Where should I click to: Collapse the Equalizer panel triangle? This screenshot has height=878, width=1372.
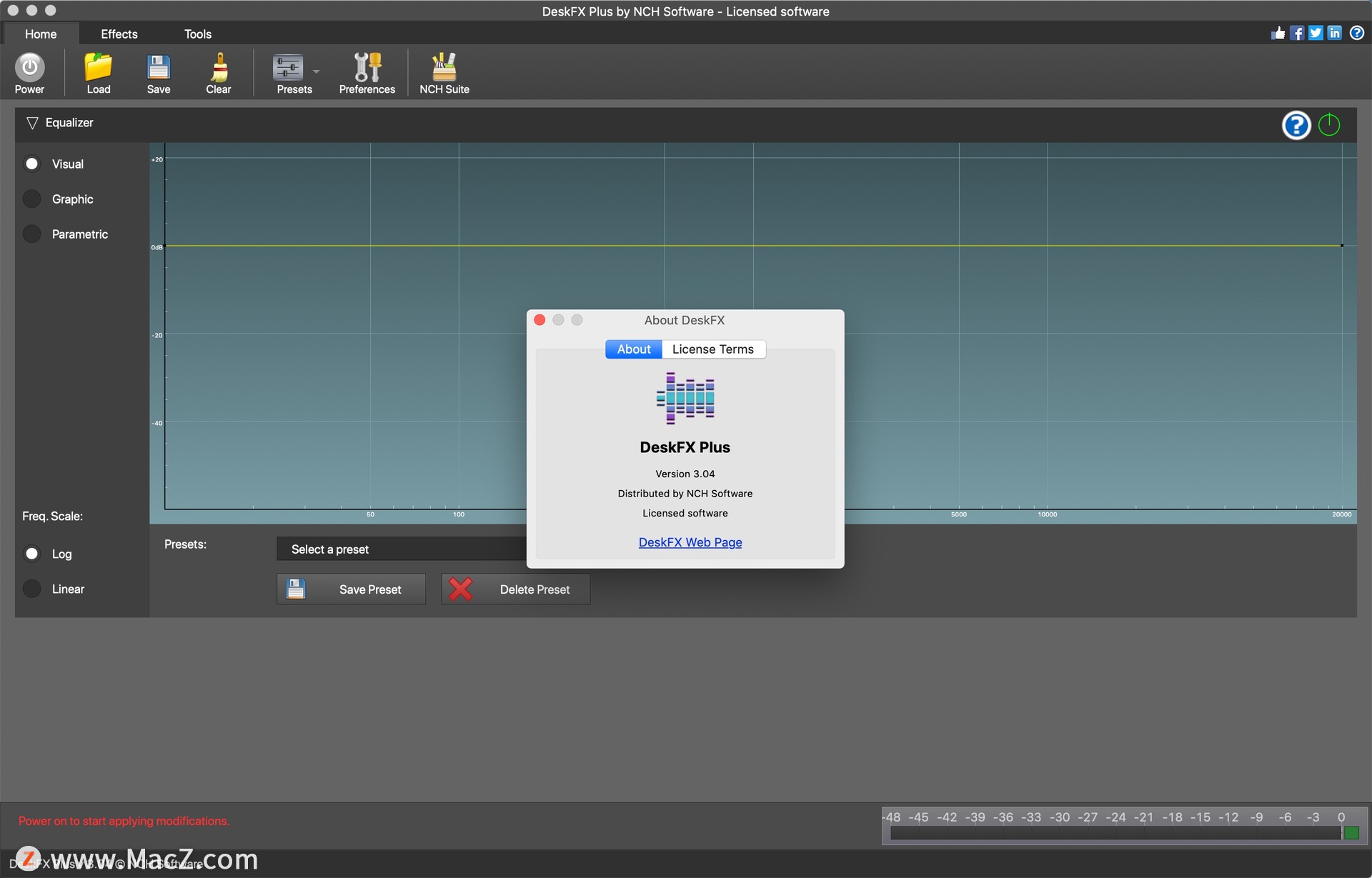32,123
